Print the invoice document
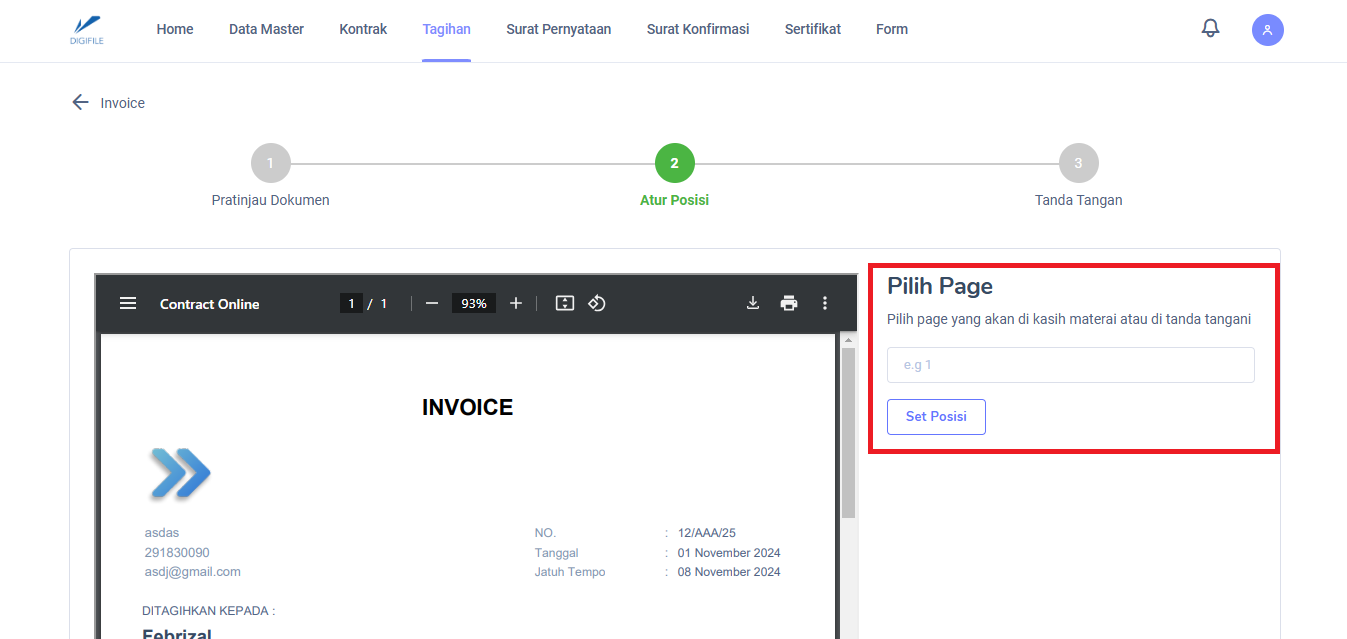The width and height of the screenshot is (1347, 639). click(x=789, y=304)
